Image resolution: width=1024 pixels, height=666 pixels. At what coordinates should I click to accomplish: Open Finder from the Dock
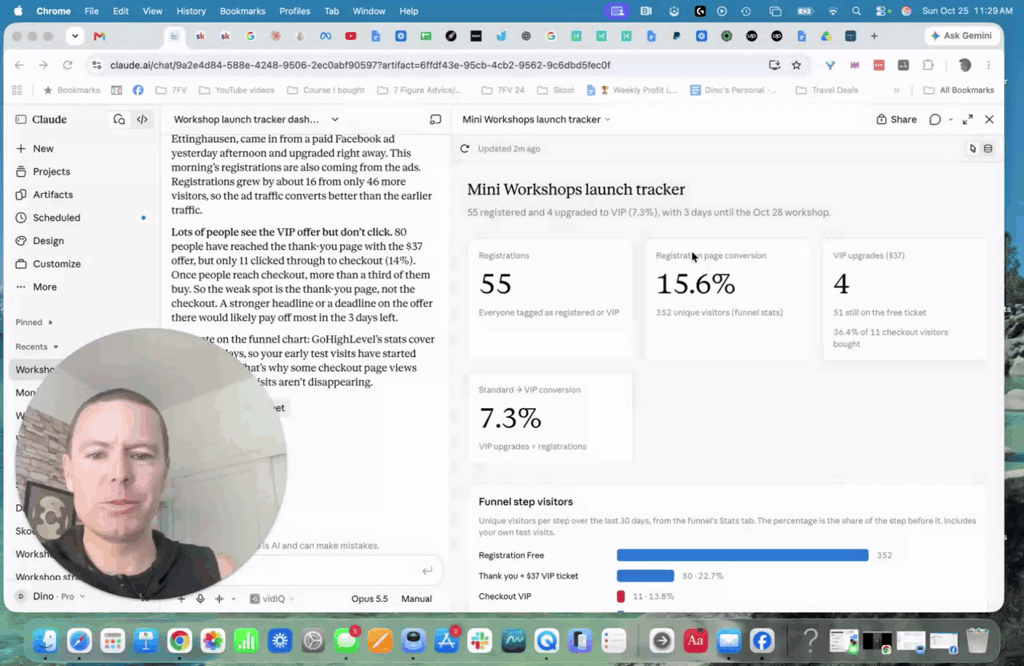46,641
